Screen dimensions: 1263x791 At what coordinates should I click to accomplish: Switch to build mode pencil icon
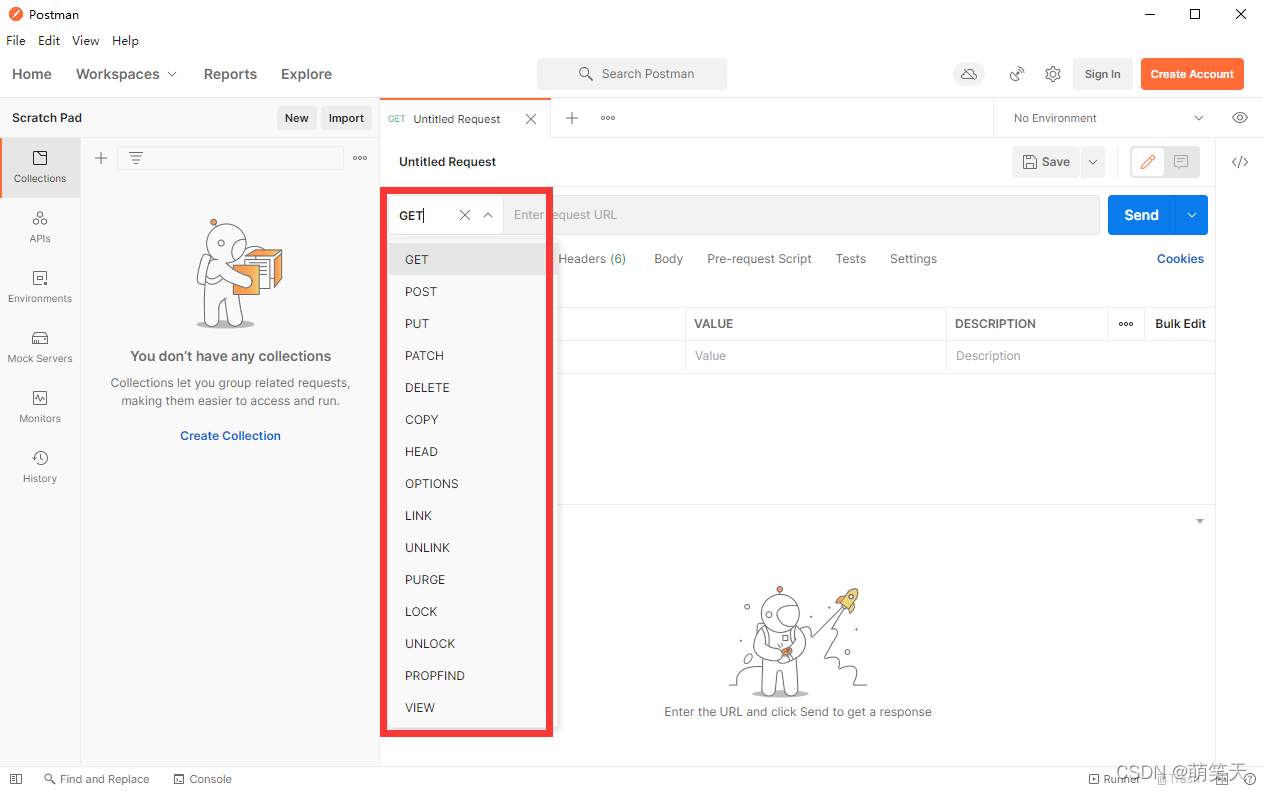[x=1148, y=162]
